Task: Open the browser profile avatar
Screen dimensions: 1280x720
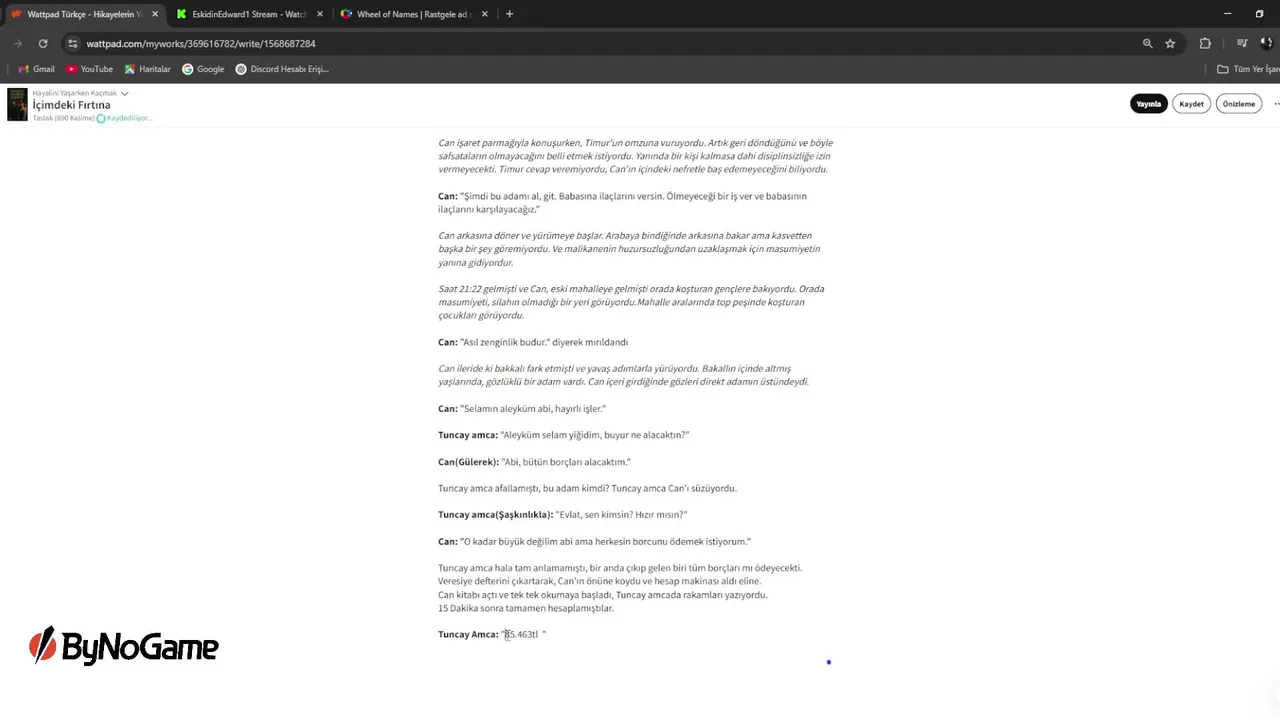Action: (1266, 44)
